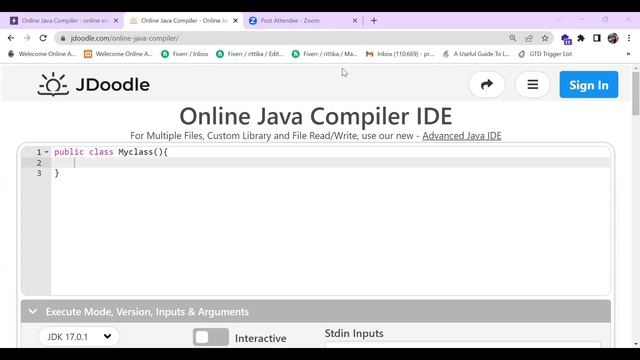The image size is (640, 360).
Task: Select the active Online Java Compiler tab
Action: coord(183,20)
